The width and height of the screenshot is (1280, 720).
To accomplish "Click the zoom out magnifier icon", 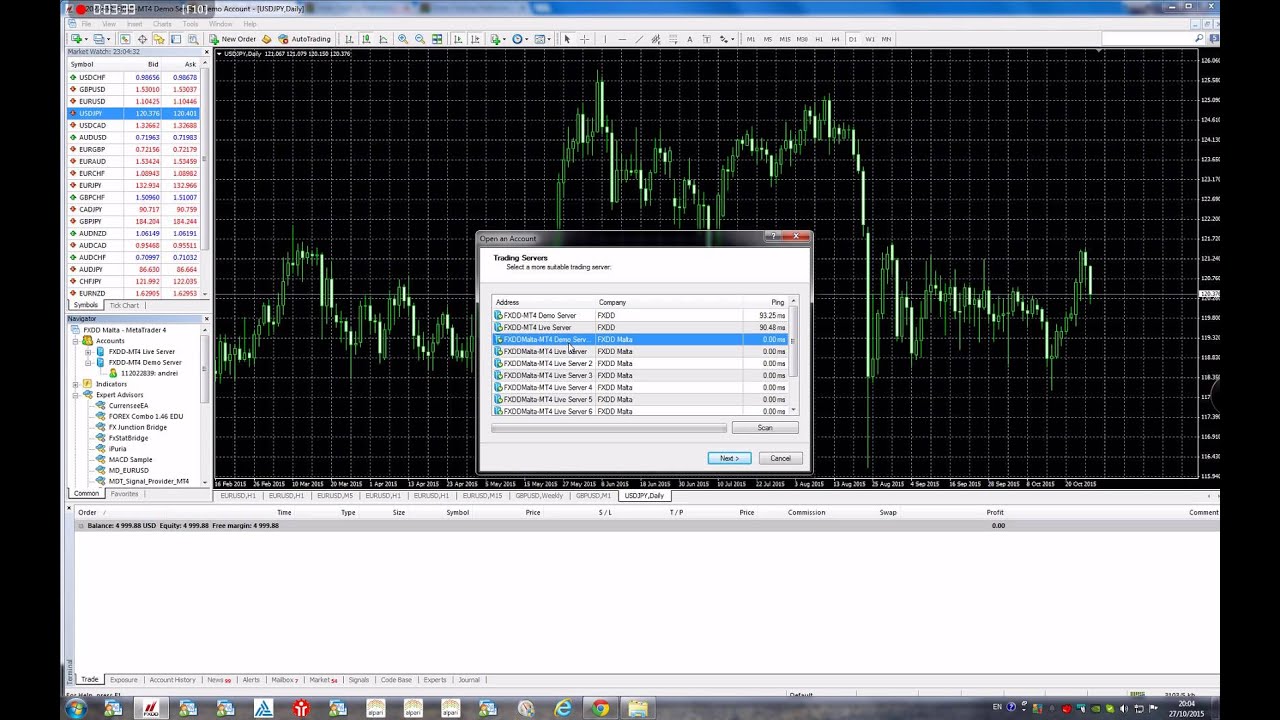I will point(420,39).
